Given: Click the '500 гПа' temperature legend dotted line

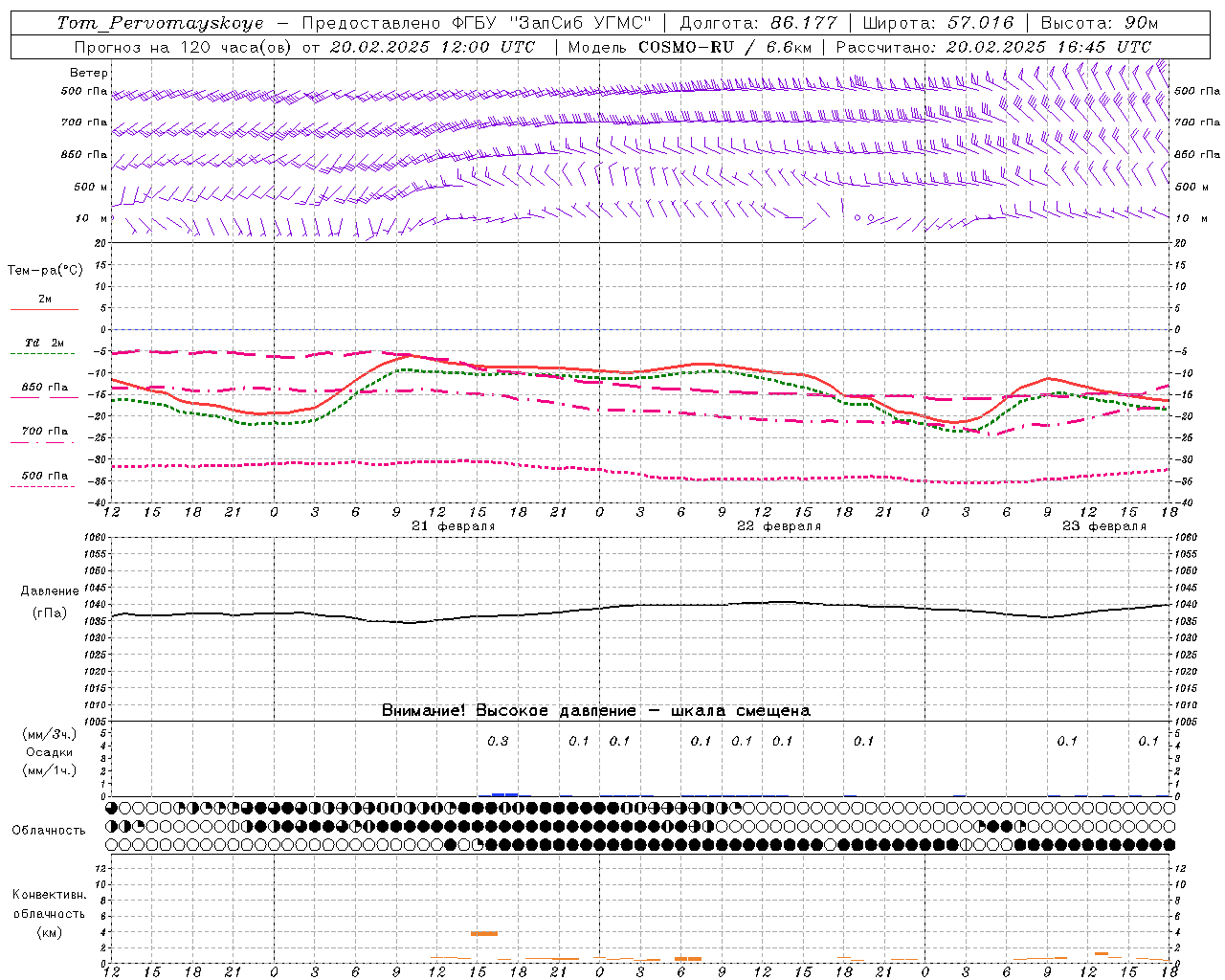Looking at the screenshot, I should pyautogui.click(x=44, y=486).
